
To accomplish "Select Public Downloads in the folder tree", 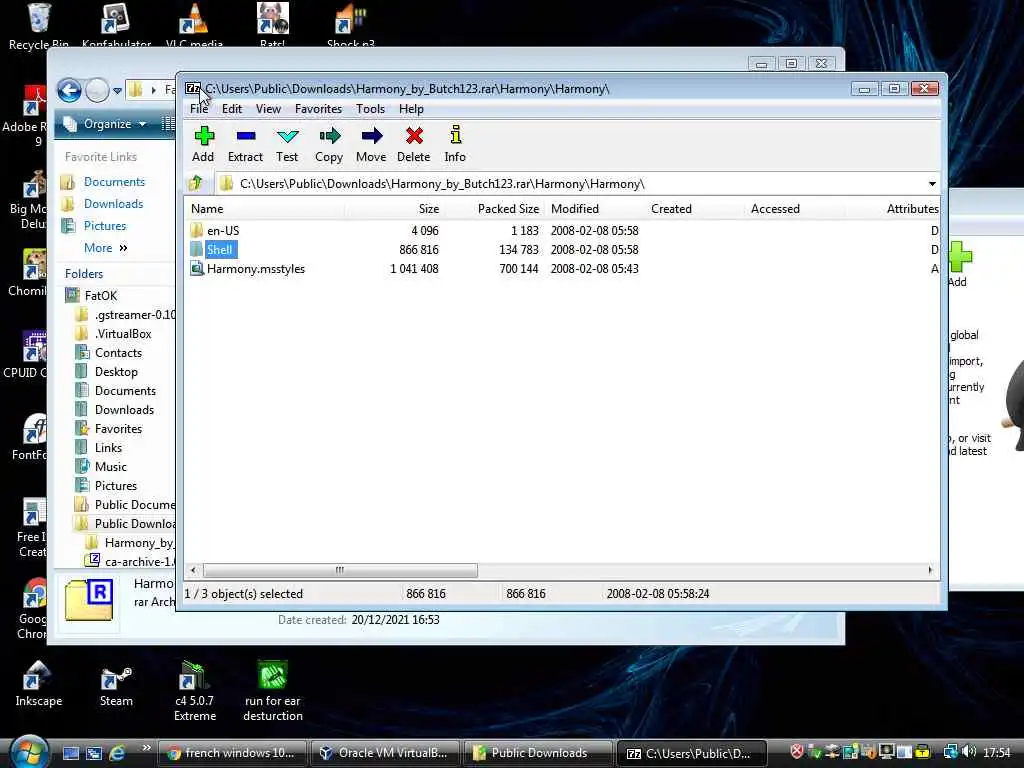I will pyautogui.click(x=134, y=524).
